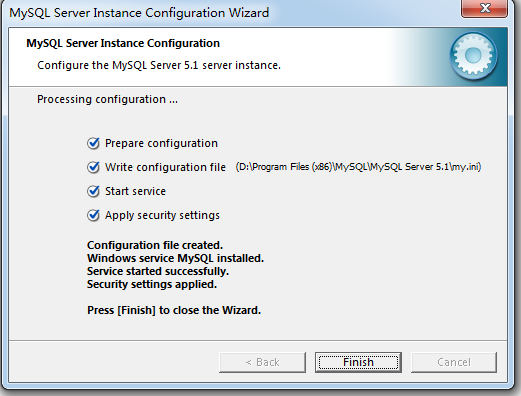Image resolution: width=521 pixels, height=396 pixels.
Task: Click the Finish button
Action: pyautogui.click(x=358, y=362)
